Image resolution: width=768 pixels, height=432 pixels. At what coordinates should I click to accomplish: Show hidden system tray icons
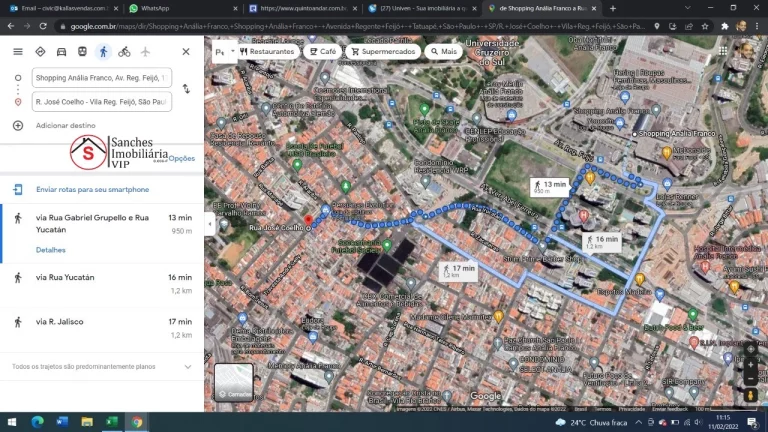639,422
